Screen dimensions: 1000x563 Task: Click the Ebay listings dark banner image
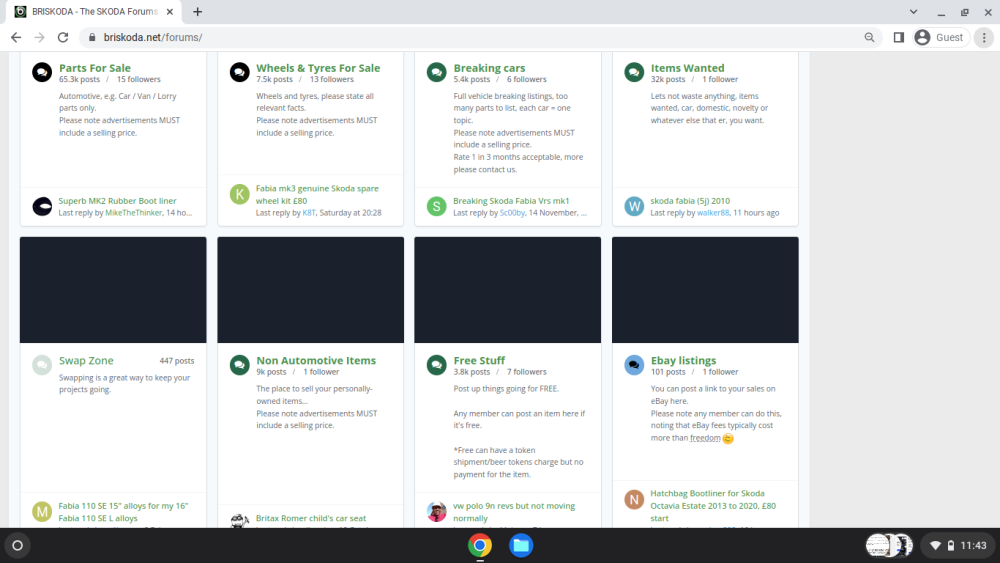[705, 290]
